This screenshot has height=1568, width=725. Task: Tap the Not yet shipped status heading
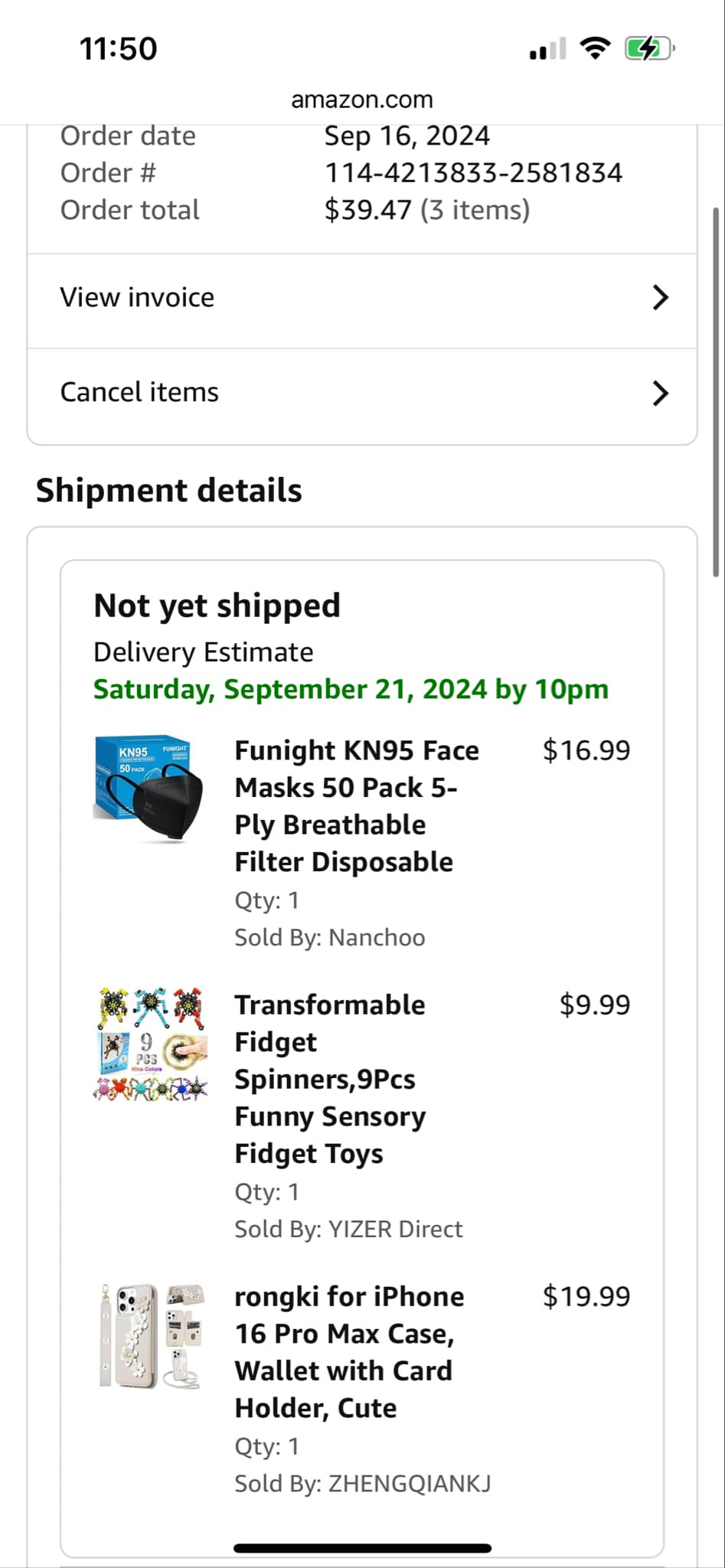(x=217, y=606)
